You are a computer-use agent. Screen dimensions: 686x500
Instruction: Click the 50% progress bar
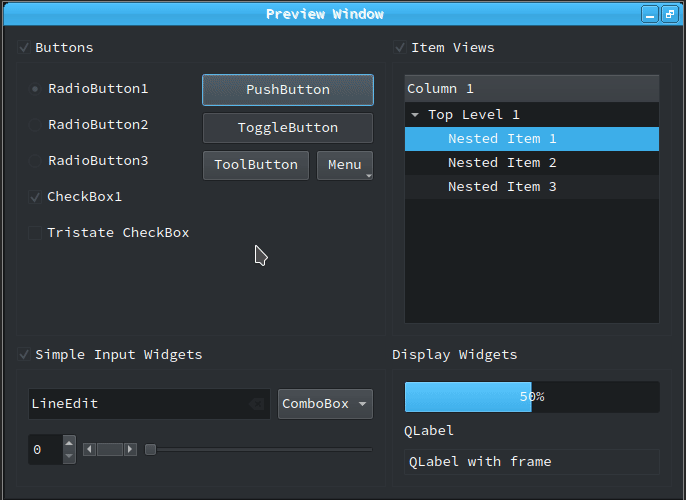pos(532,397)
